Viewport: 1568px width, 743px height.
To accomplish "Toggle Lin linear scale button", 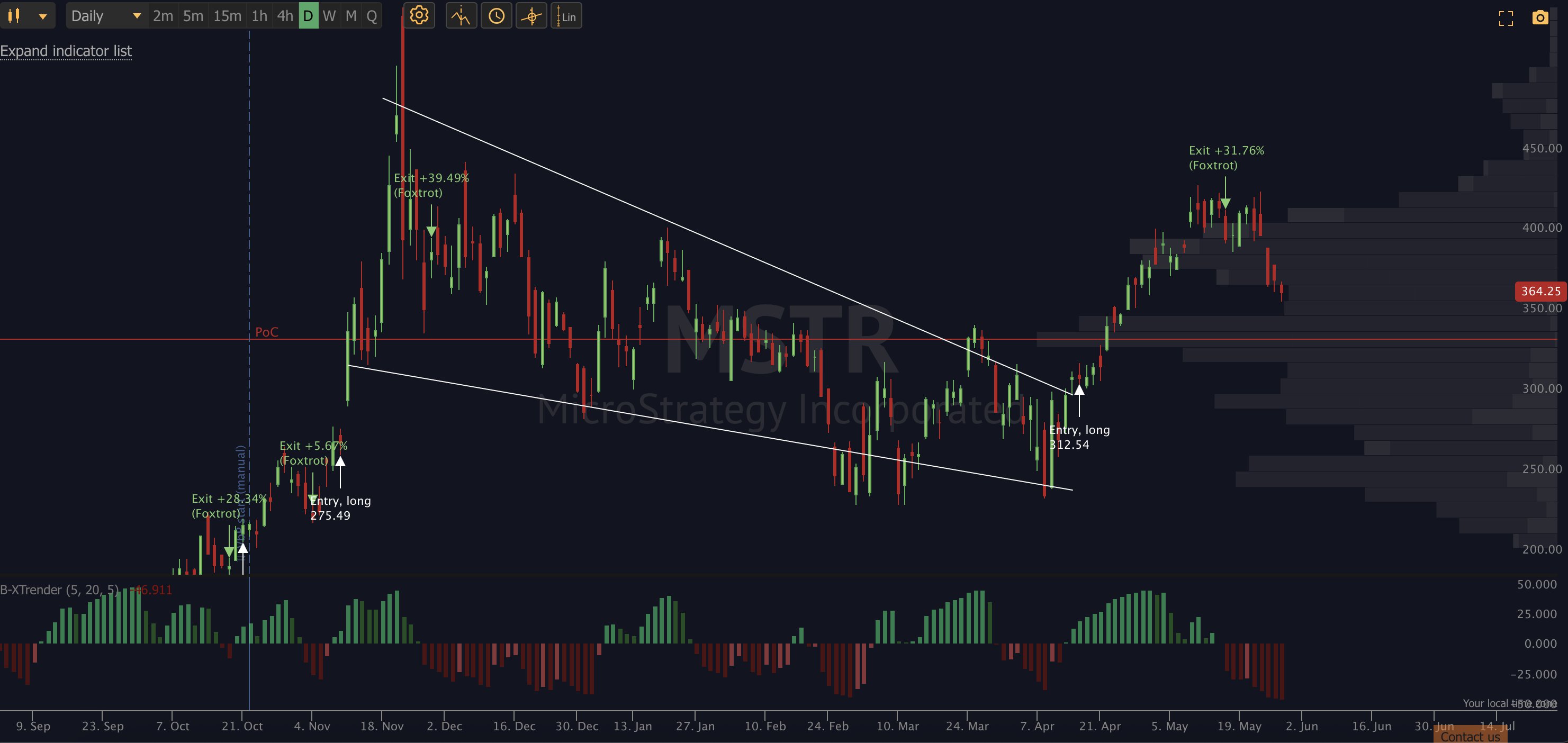I will pos(566,16).
